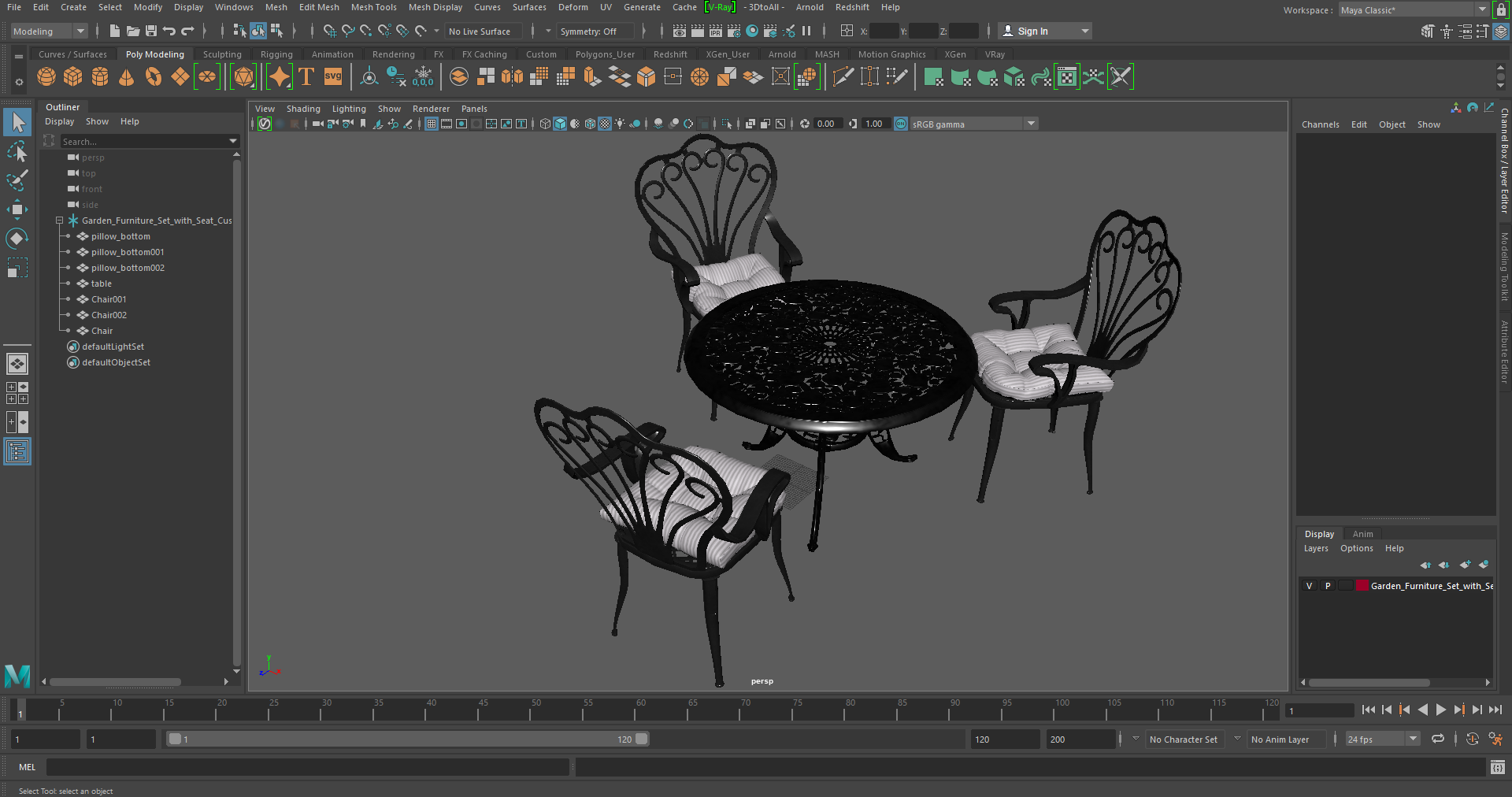Open the Edit Mesh menu
This screenshot has height=797, width=1512.
tap(319, 7)
